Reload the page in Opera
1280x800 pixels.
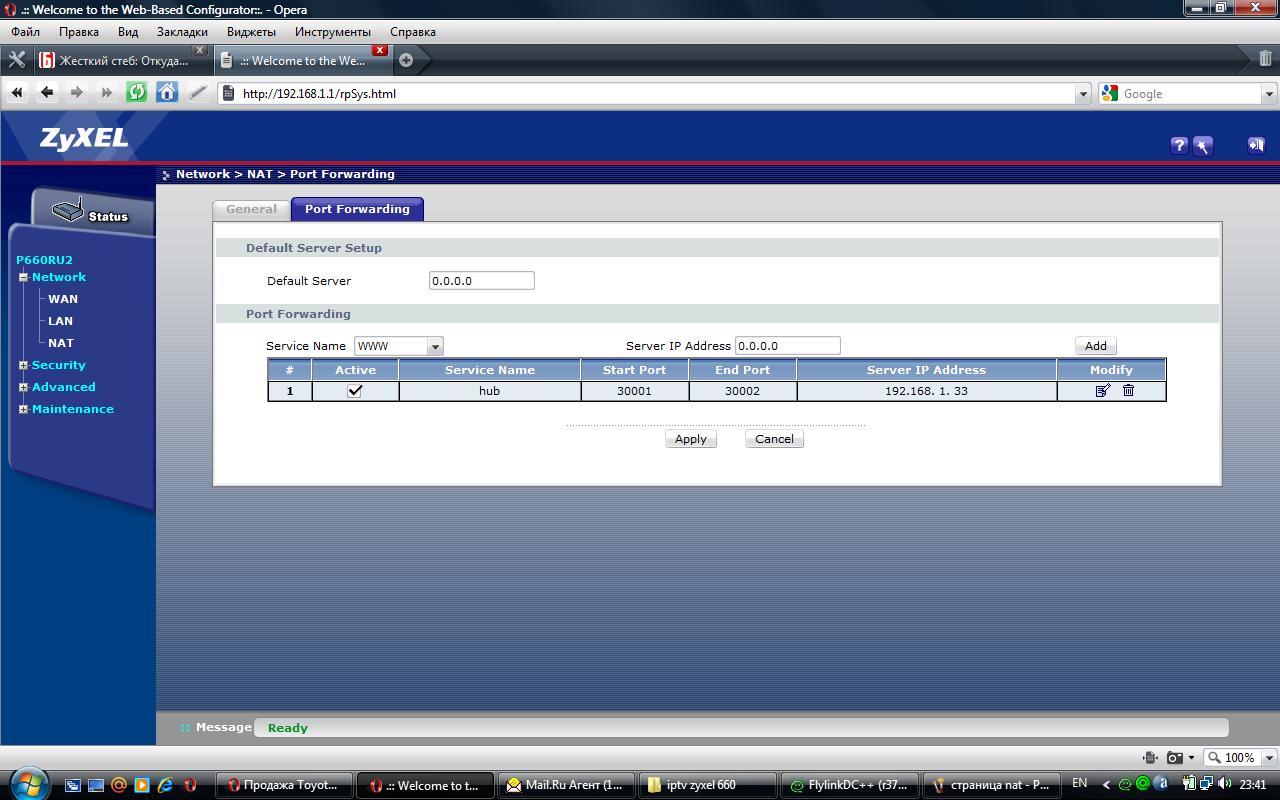pyautogui.click(x=137, y=93)
